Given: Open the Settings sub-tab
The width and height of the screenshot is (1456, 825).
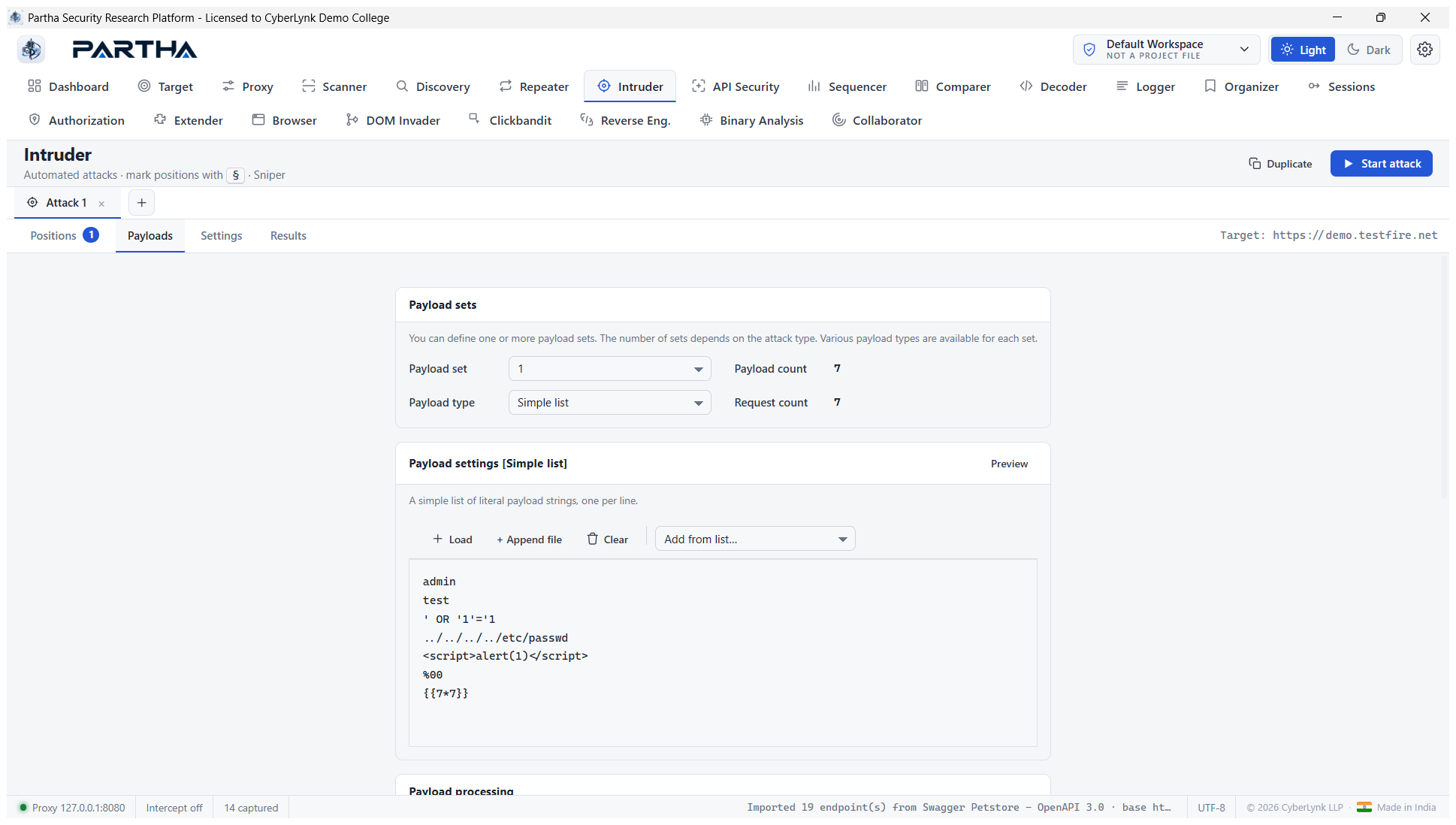Looking at the screenshot, I should (222, 236).
